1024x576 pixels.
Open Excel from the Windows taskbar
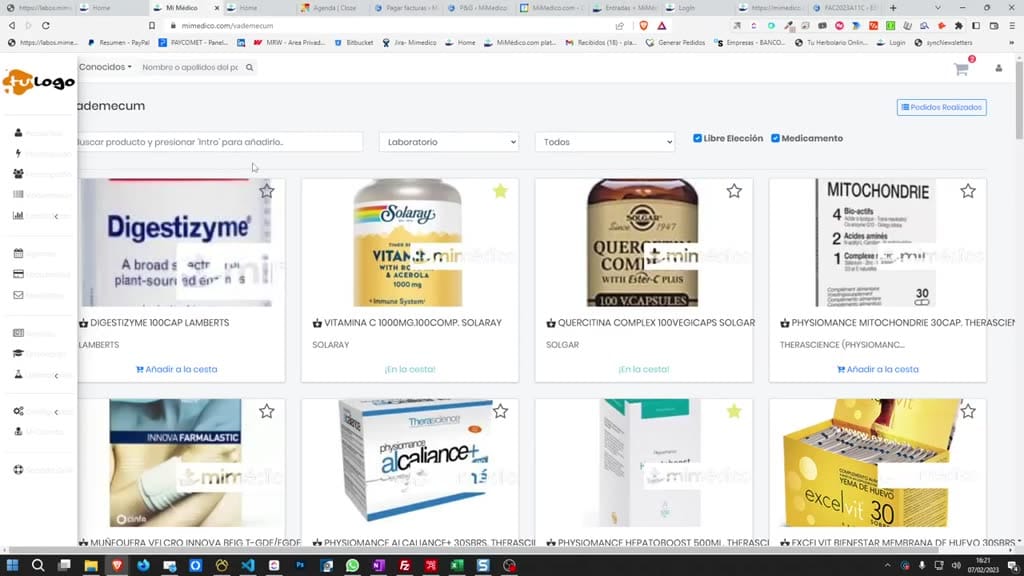point(457,565)
